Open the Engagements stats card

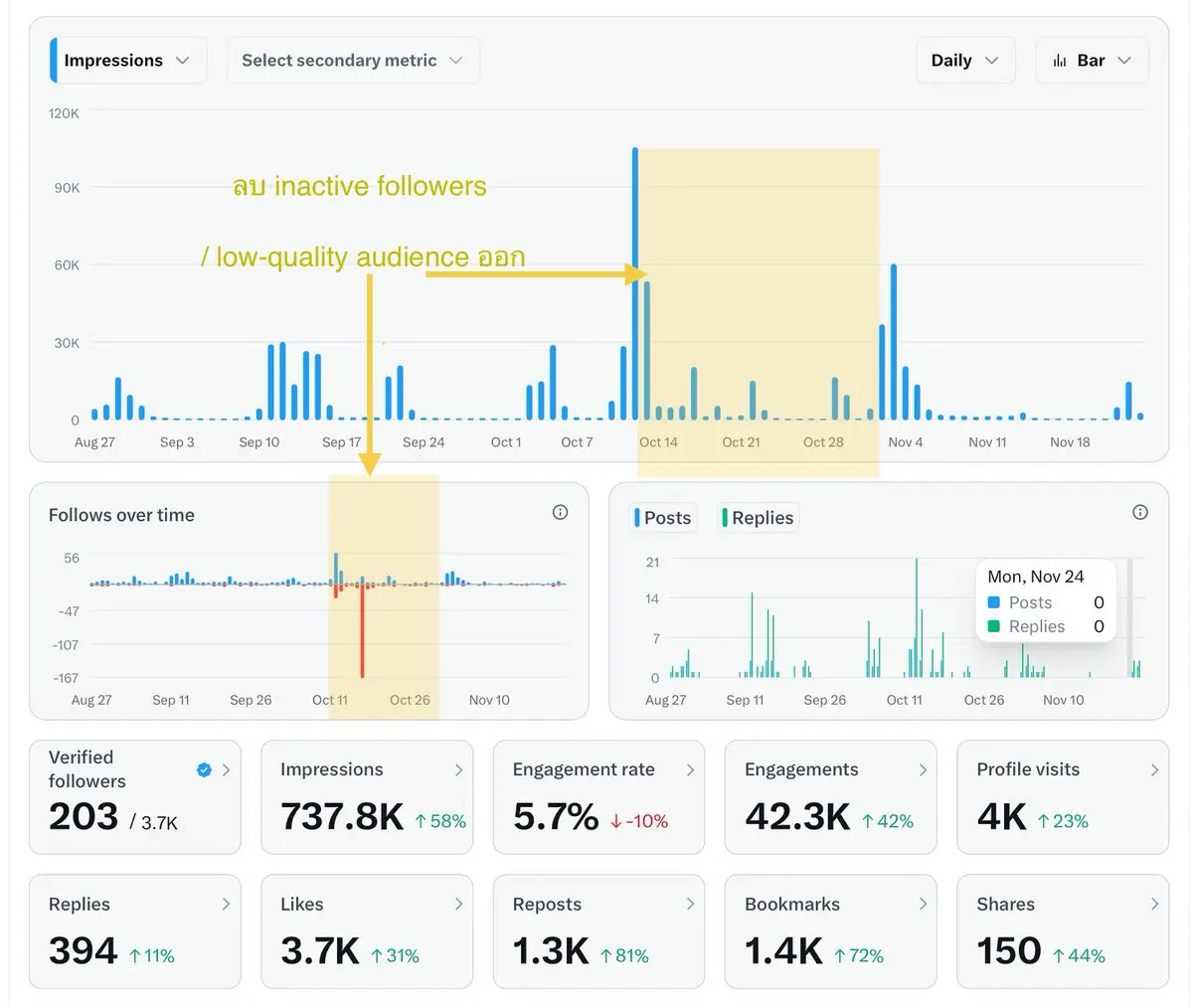(x=830, y=797)
